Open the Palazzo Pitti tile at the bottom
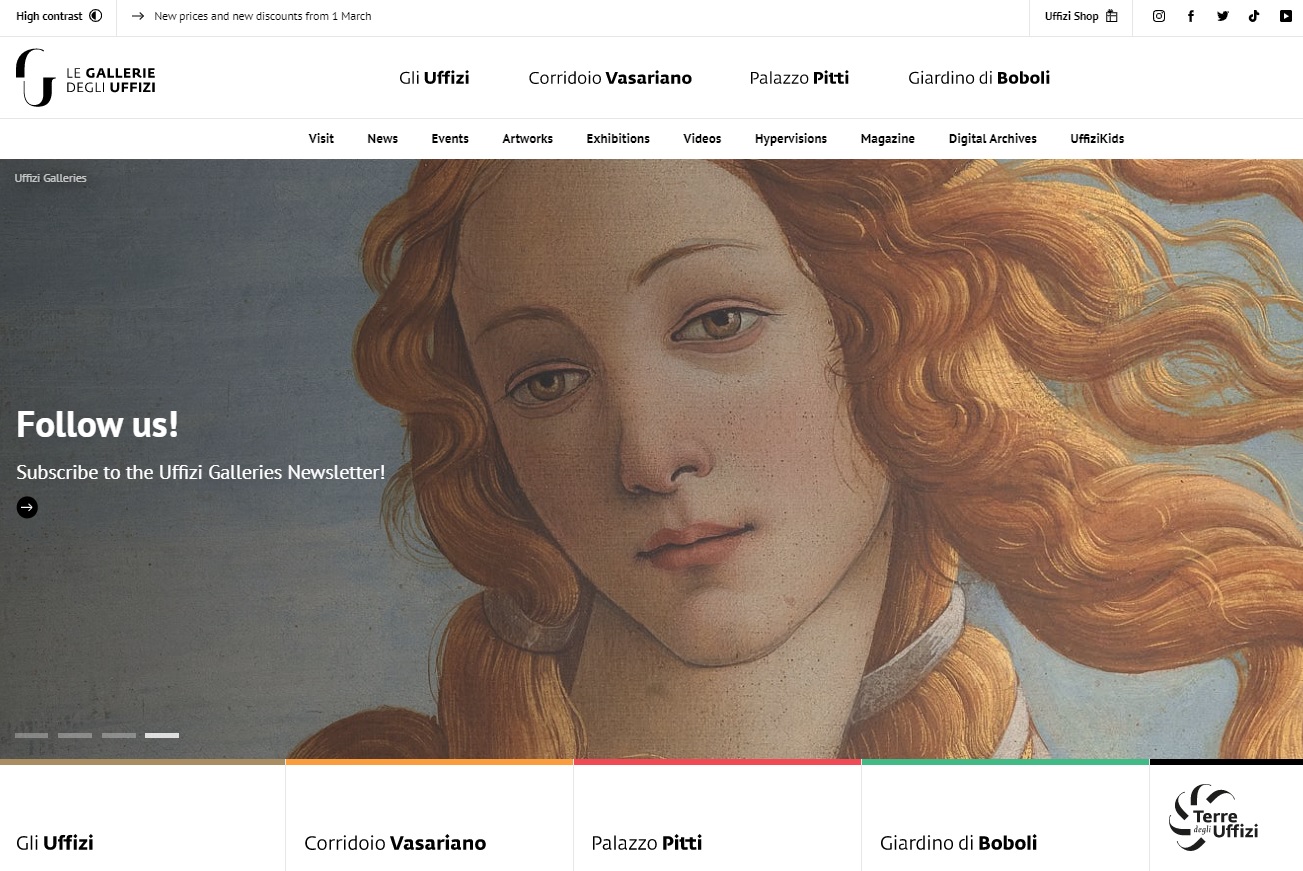1303x871 pixels. pyautogui.click(x=718, y=815)
